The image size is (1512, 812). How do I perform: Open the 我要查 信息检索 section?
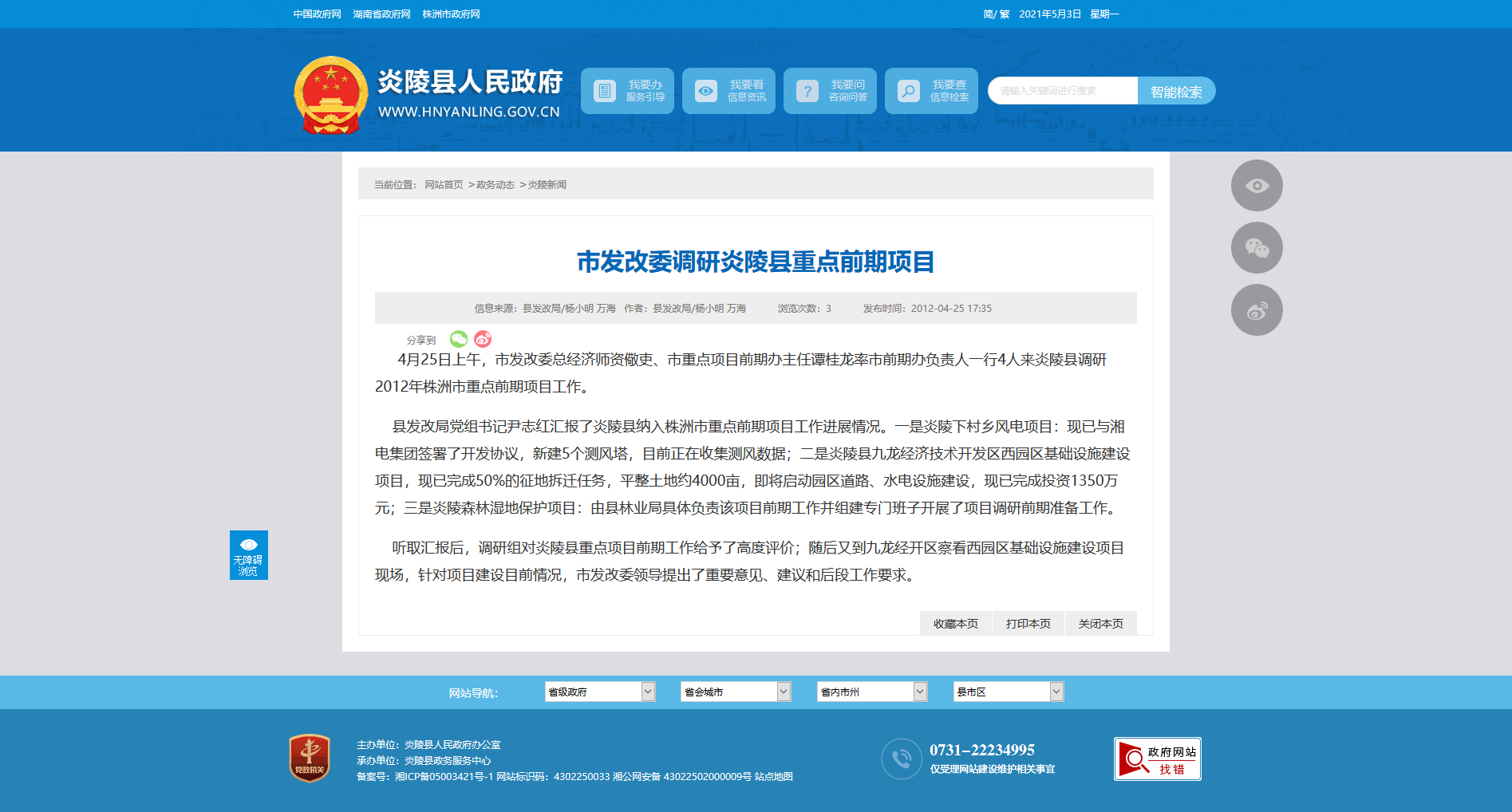point(931,91)
